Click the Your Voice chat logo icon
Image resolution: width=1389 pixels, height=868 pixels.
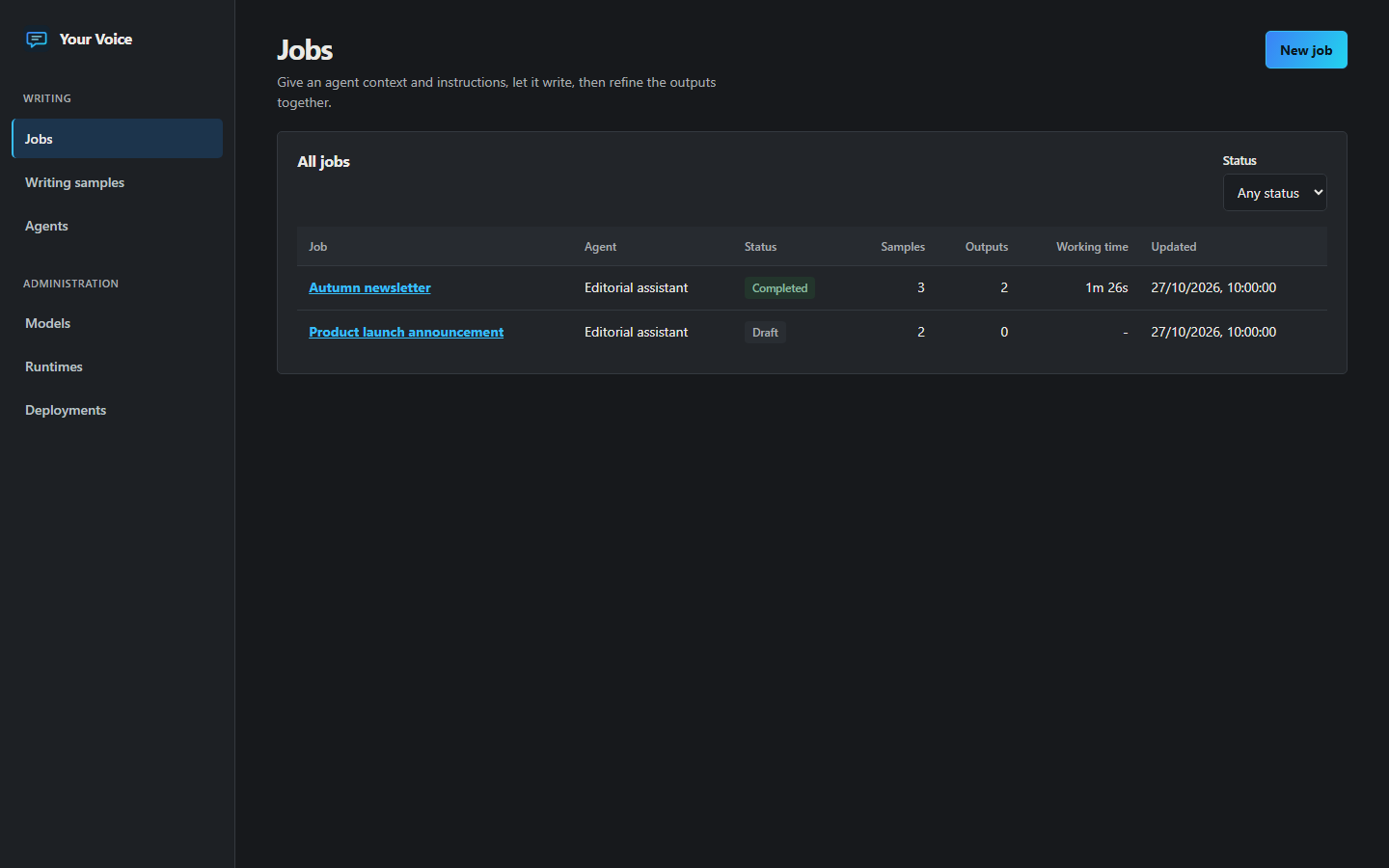click(37, 40)
